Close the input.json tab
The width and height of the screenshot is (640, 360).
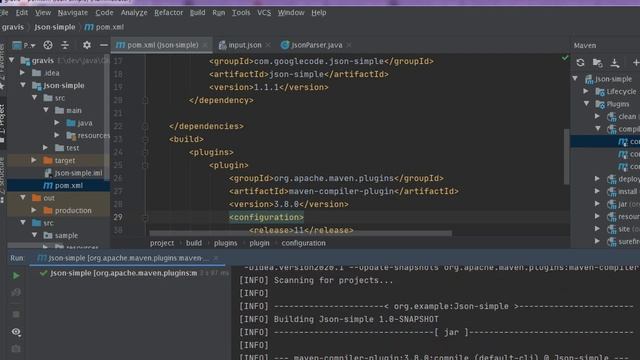268,45
